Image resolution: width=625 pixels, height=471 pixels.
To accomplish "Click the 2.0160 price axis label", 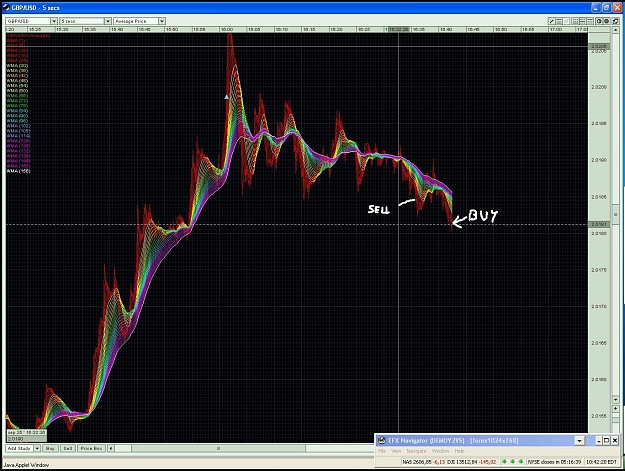I will [599, 379].
